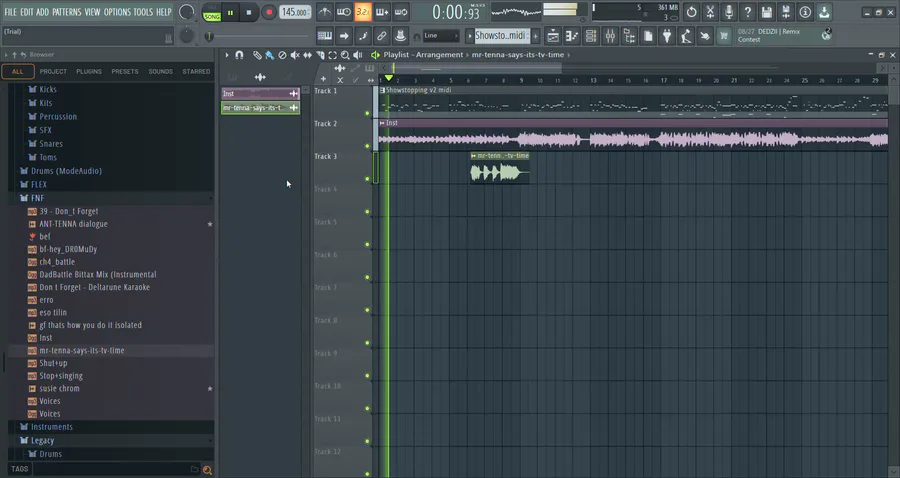Open the Piano roll view
This screenshot has width=900, height=478.
click(x=572, y=36)
